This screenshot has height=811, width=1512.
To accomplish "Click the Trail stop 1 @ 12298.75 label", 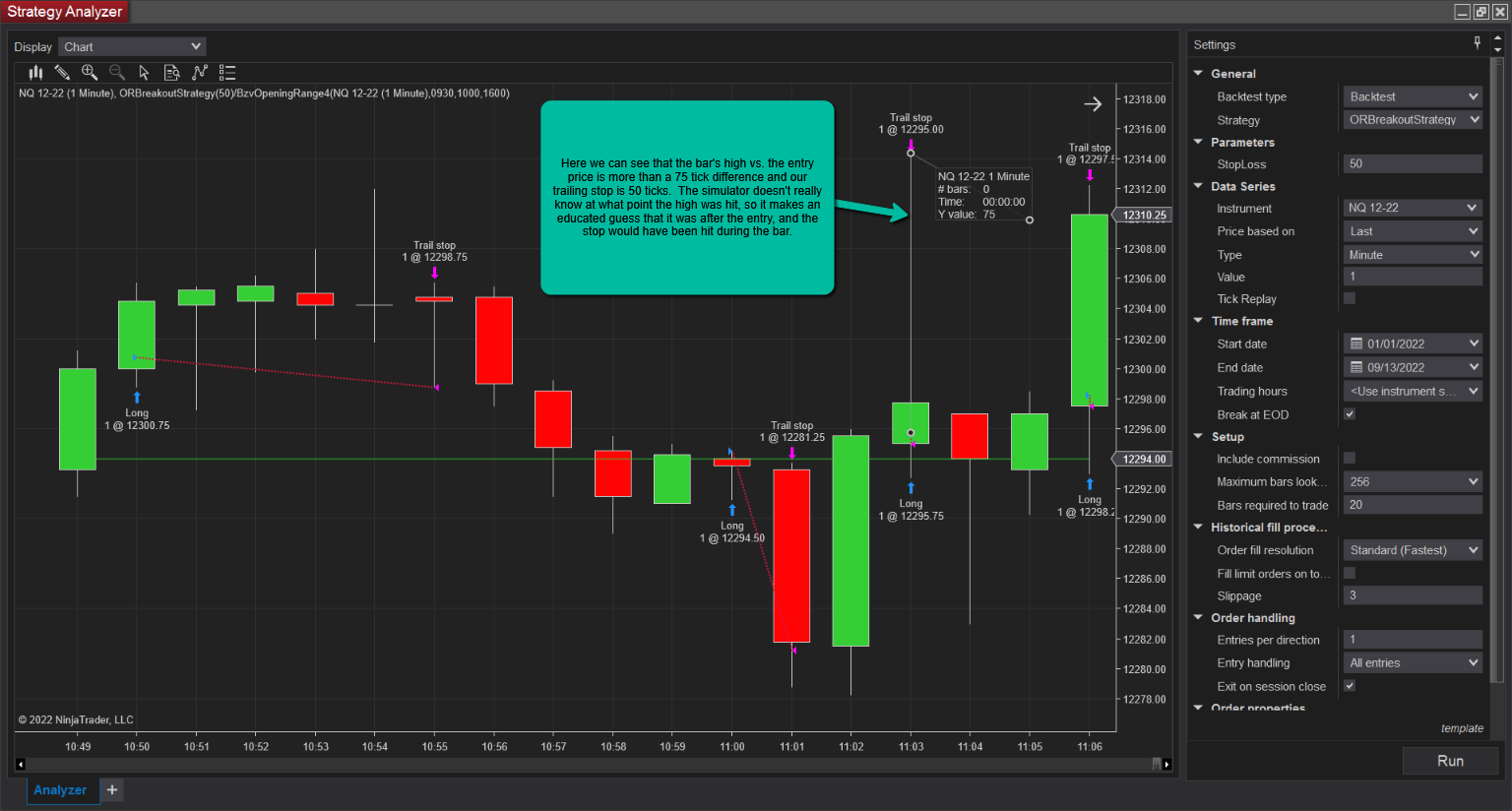I will (x=434, y=251).
